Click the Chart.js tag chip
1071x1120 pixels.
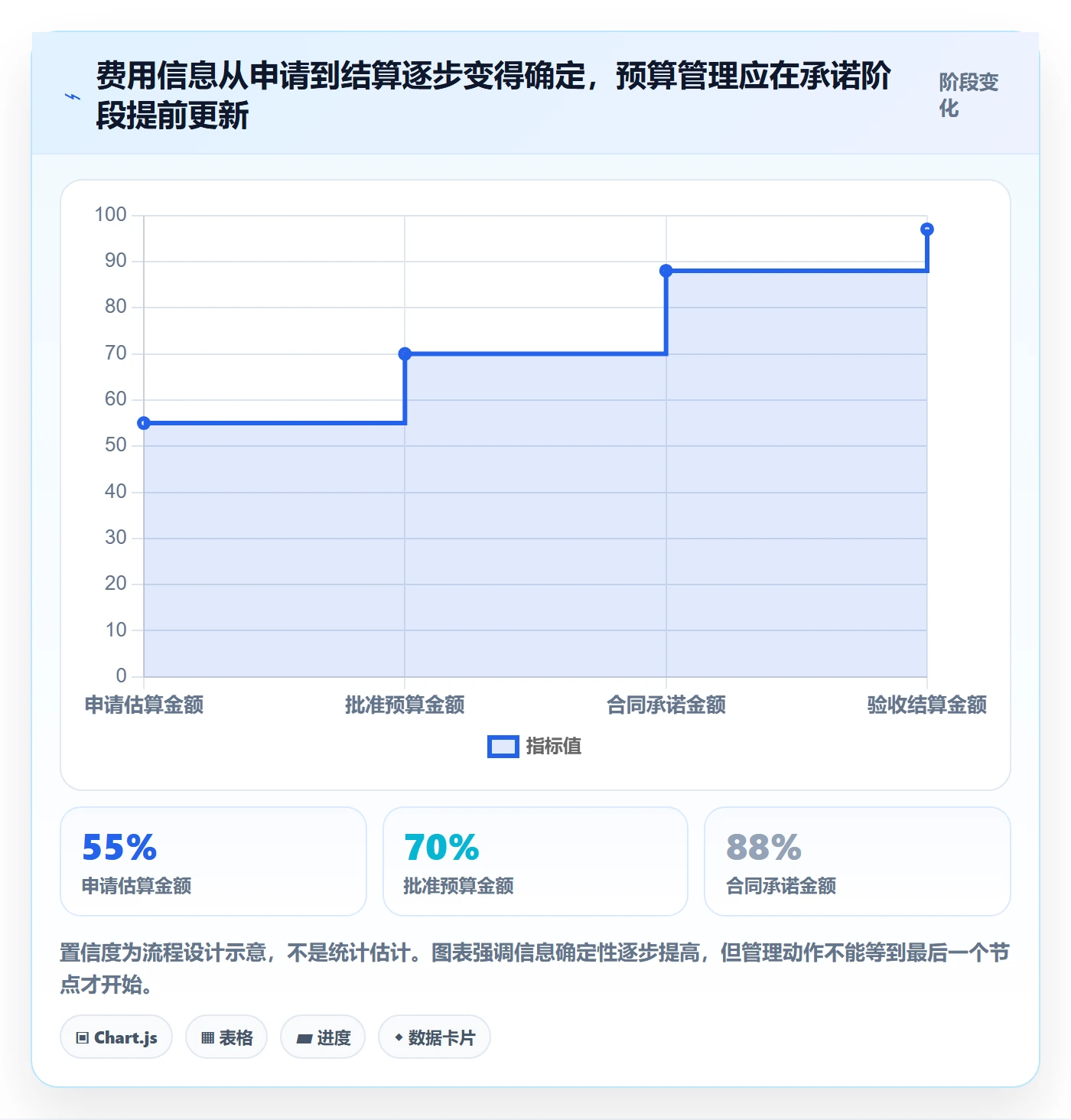(116, 1037)
